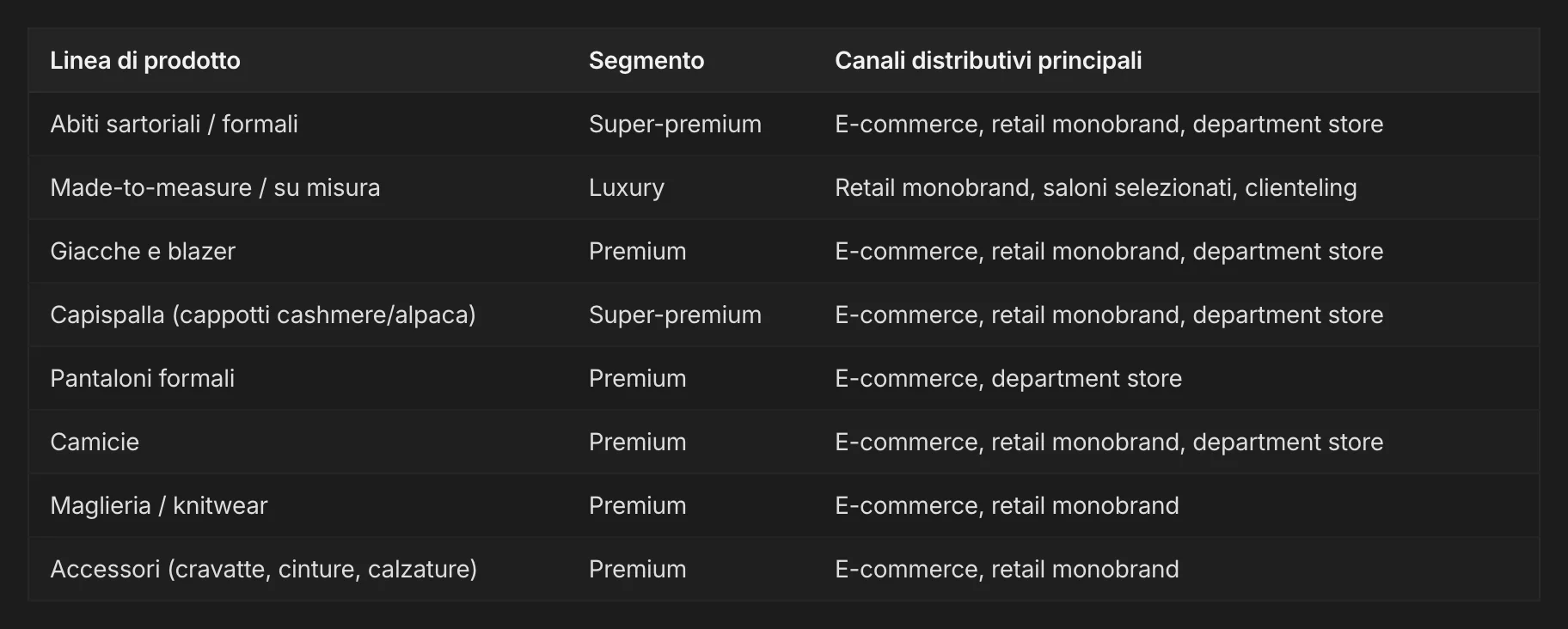Select the 'Capispalla (cappotti cashmere/alpaca)' cell

(x=263, y=314)
